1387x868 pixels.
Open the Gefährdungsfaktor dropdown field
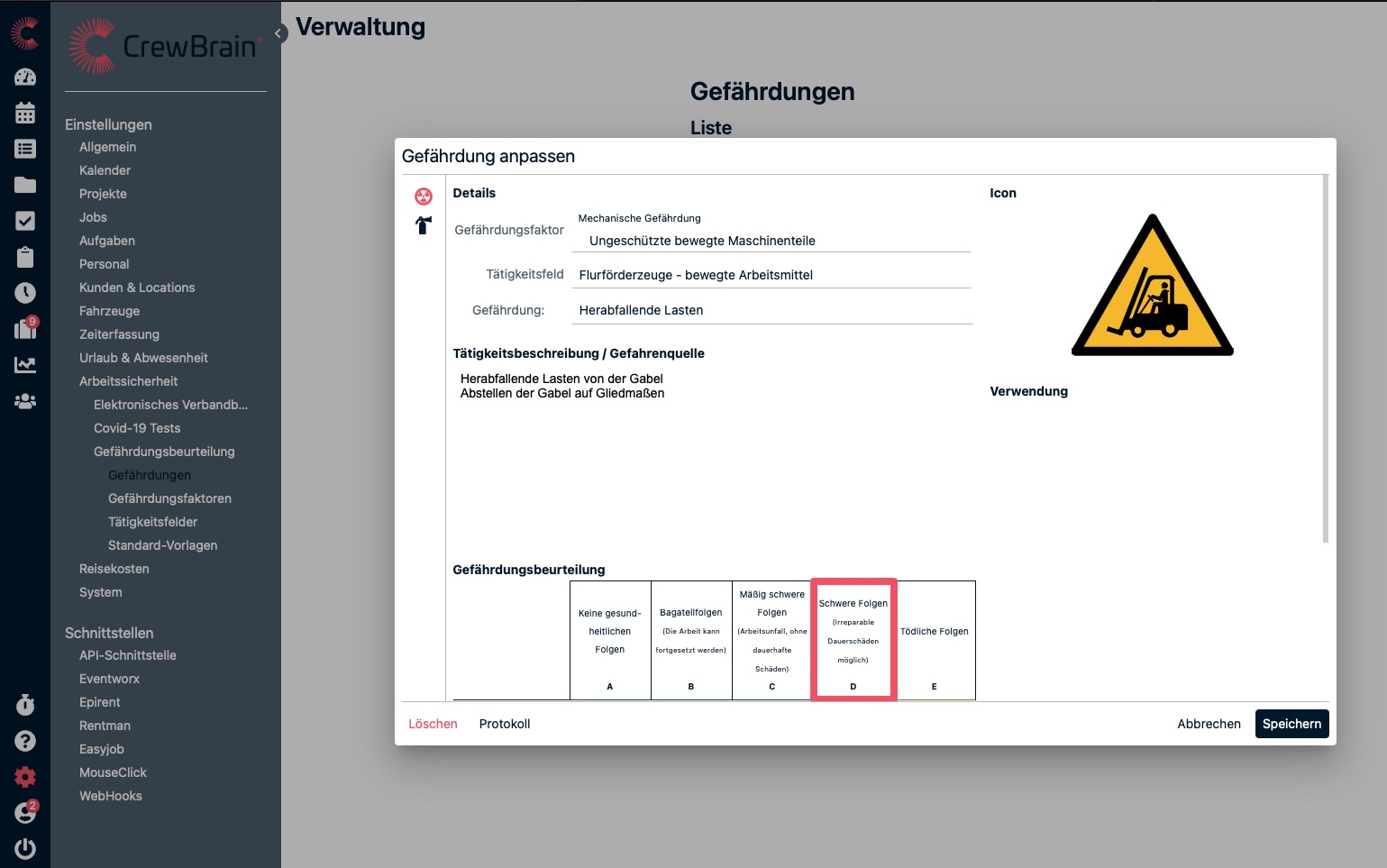[771, 241]
